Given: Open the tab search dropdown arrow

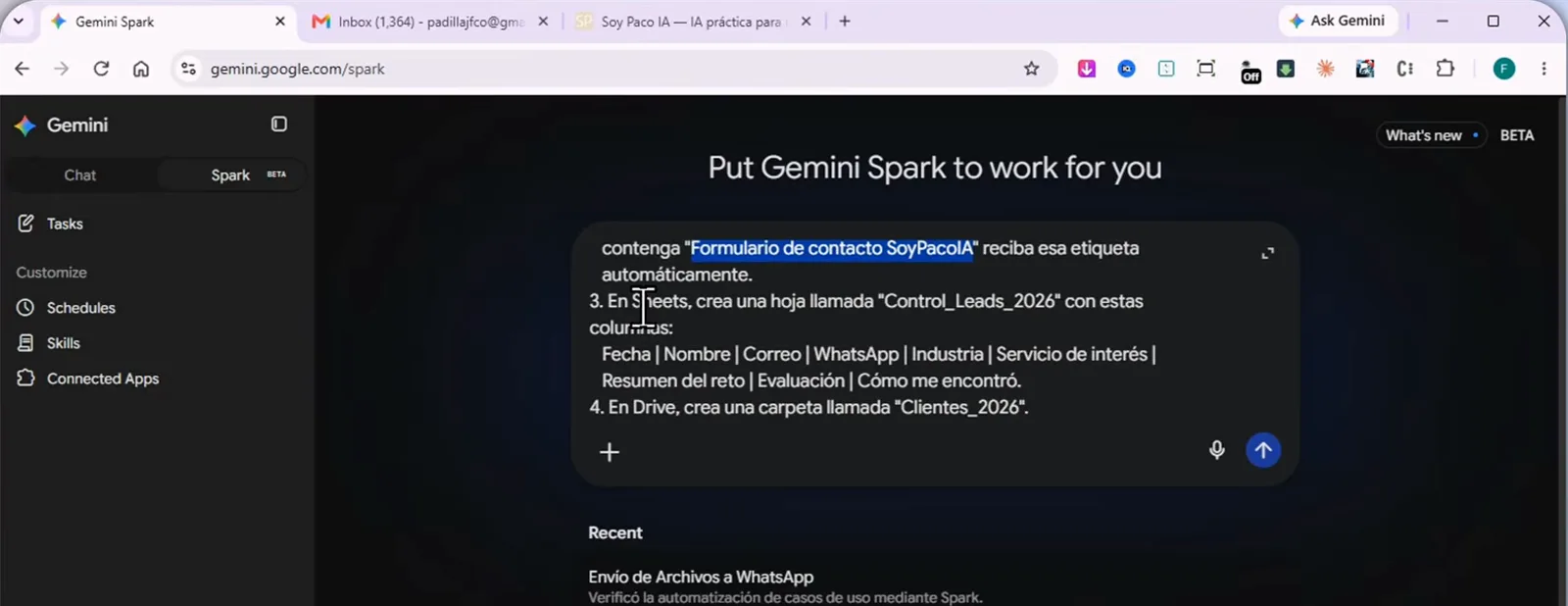Looking at the screenshot, I should pyautogui.click(x=18, y=21).
